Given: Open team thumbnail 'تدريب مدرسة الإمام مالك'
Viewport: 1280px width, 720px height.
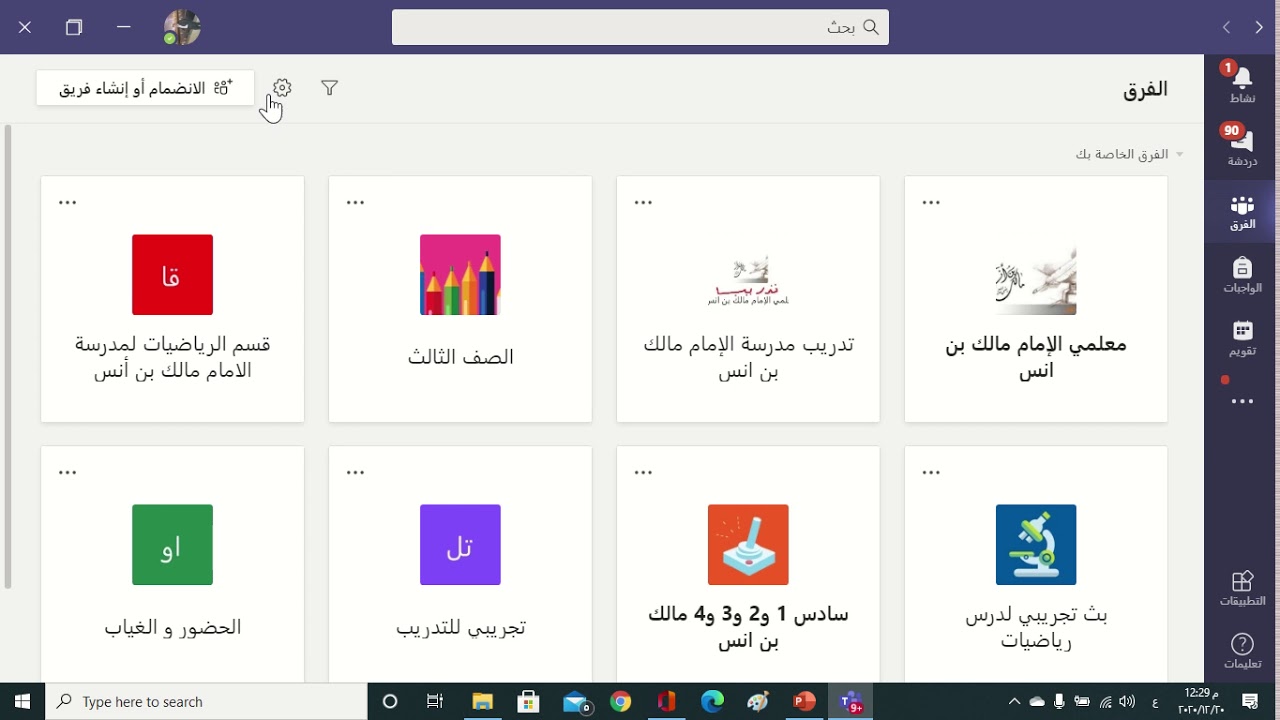Looking at the screenshot, I should point(748,275).
